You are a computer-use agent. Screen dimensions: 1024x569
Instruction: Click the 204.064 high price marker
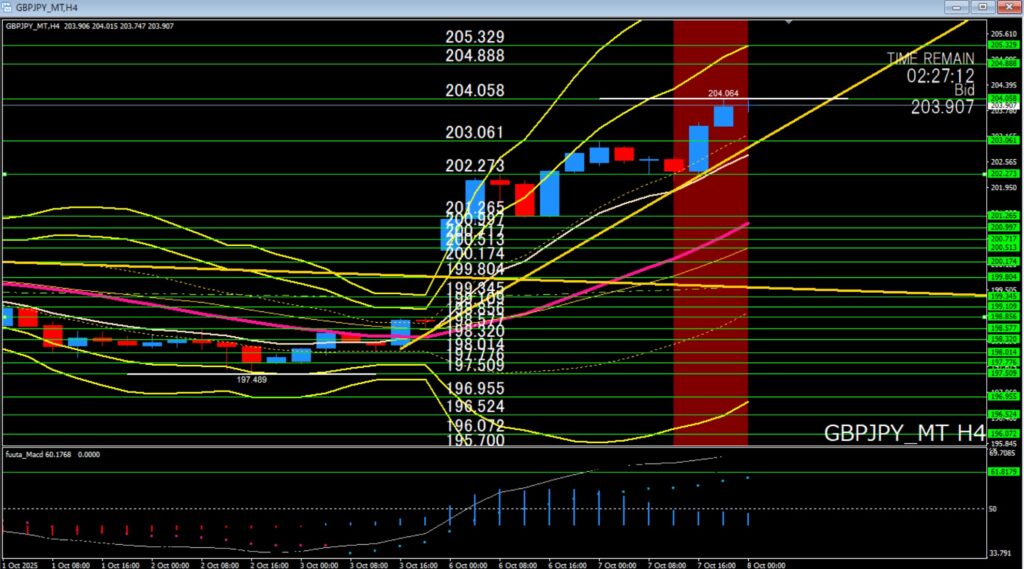(x=723, y=93)
